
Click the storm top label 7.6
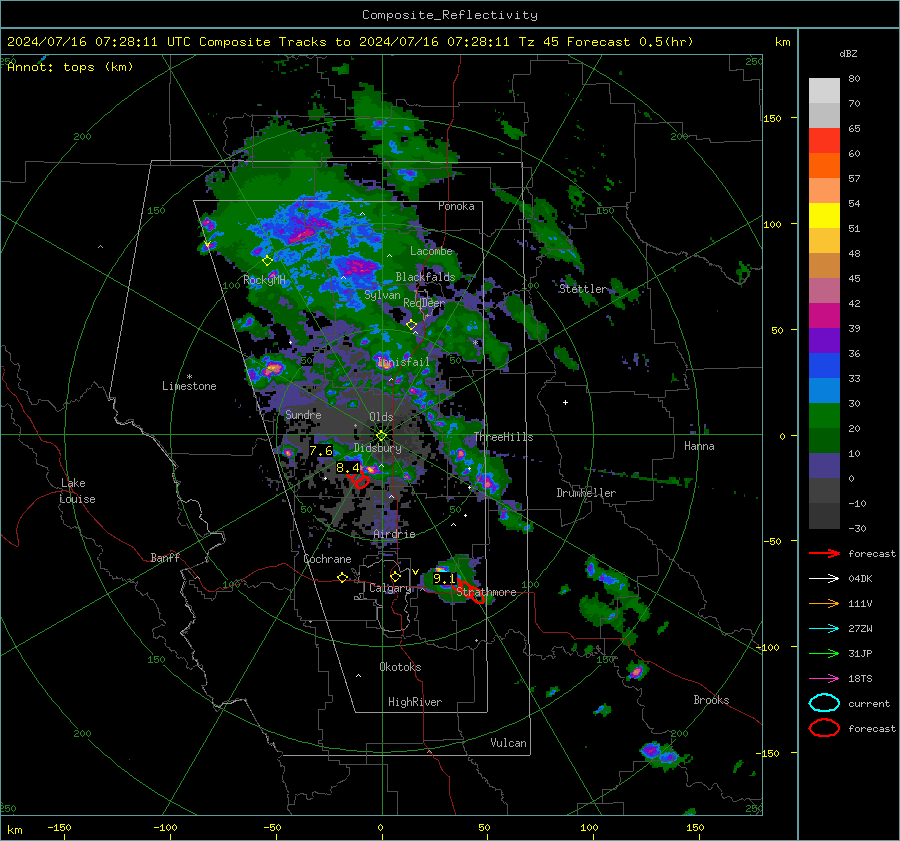[x=321, y=451]
